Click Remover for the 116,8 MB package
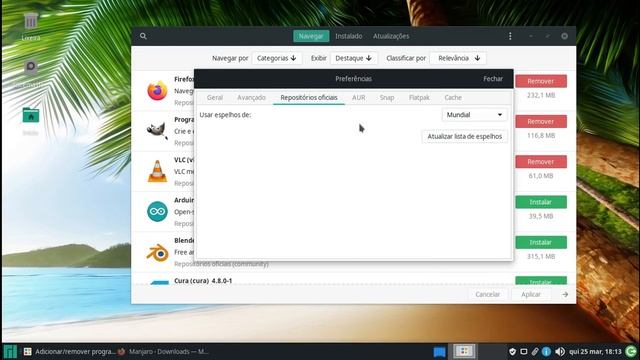Viewport: 640px width, 360px height. (541, 121)
